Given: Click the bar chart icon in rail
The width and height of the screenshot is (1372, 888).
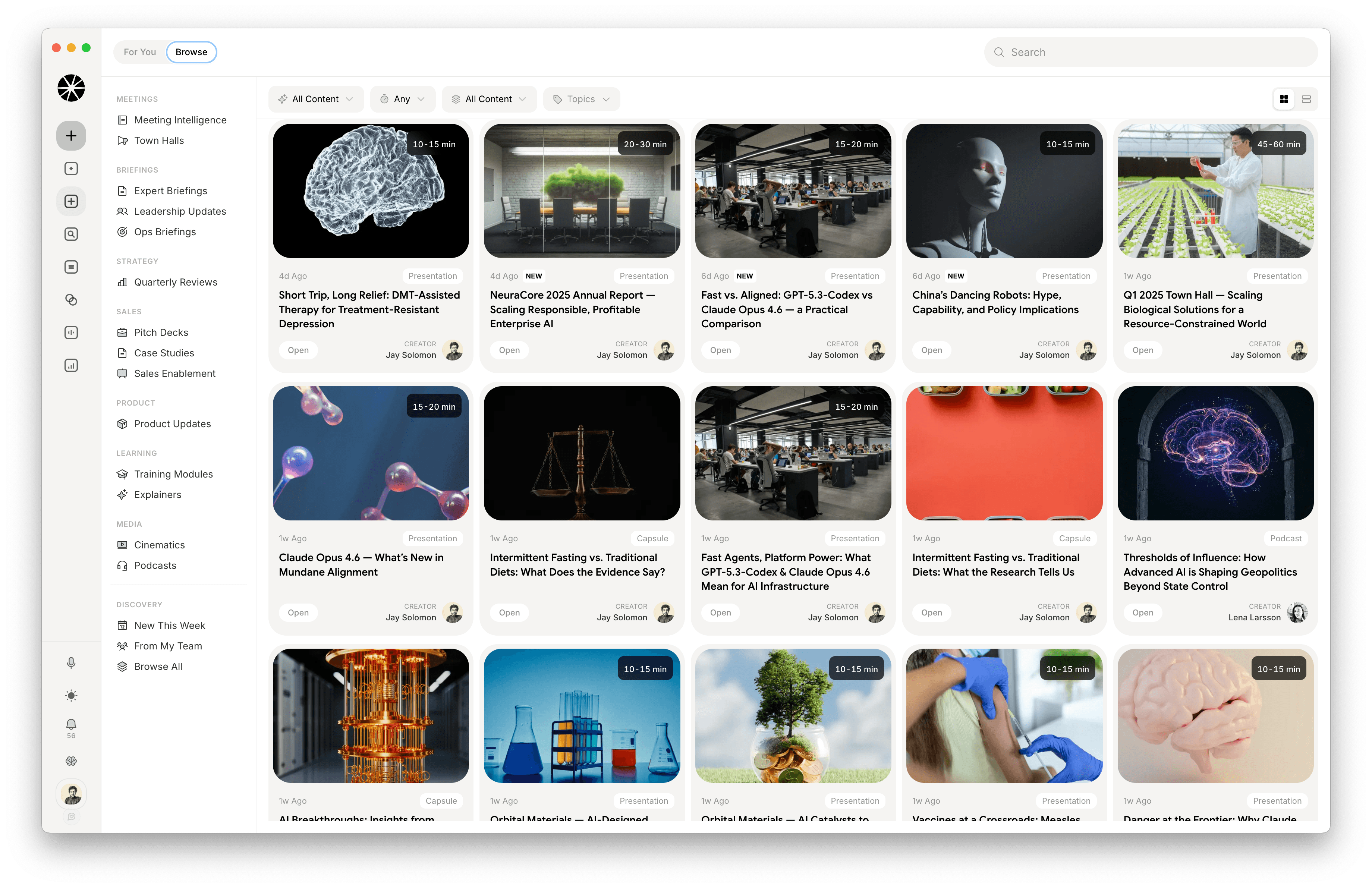Looking at the screenshot, I should click(71, 365).
